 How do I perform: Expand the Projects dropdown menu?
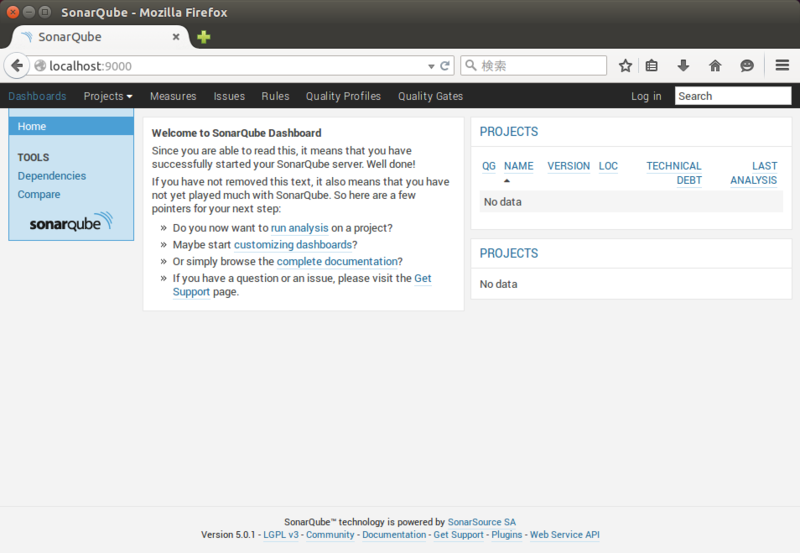click(108, 96)
